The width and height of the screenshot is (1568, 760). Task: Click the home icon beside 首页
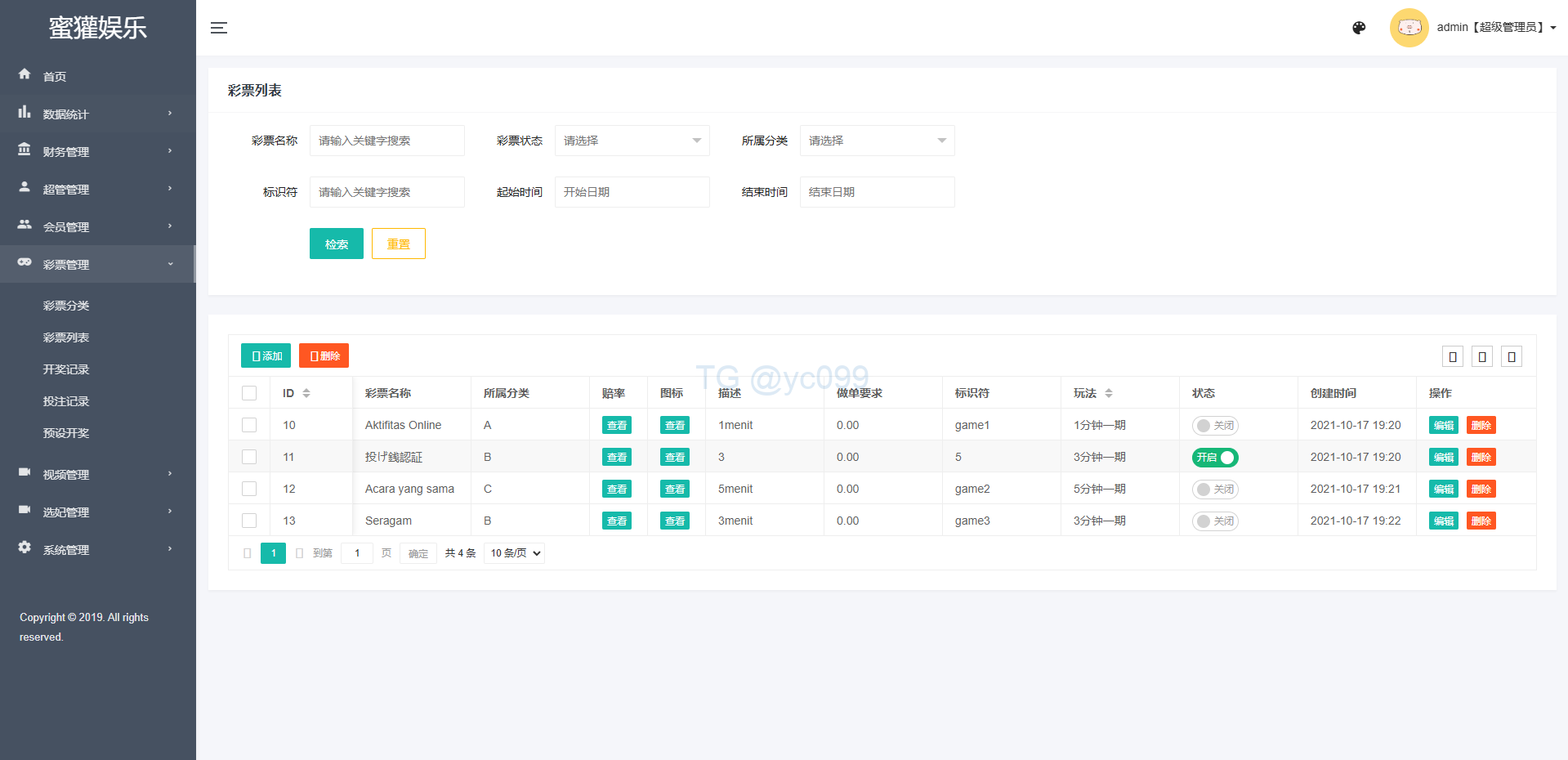click(x=25, y=74)
